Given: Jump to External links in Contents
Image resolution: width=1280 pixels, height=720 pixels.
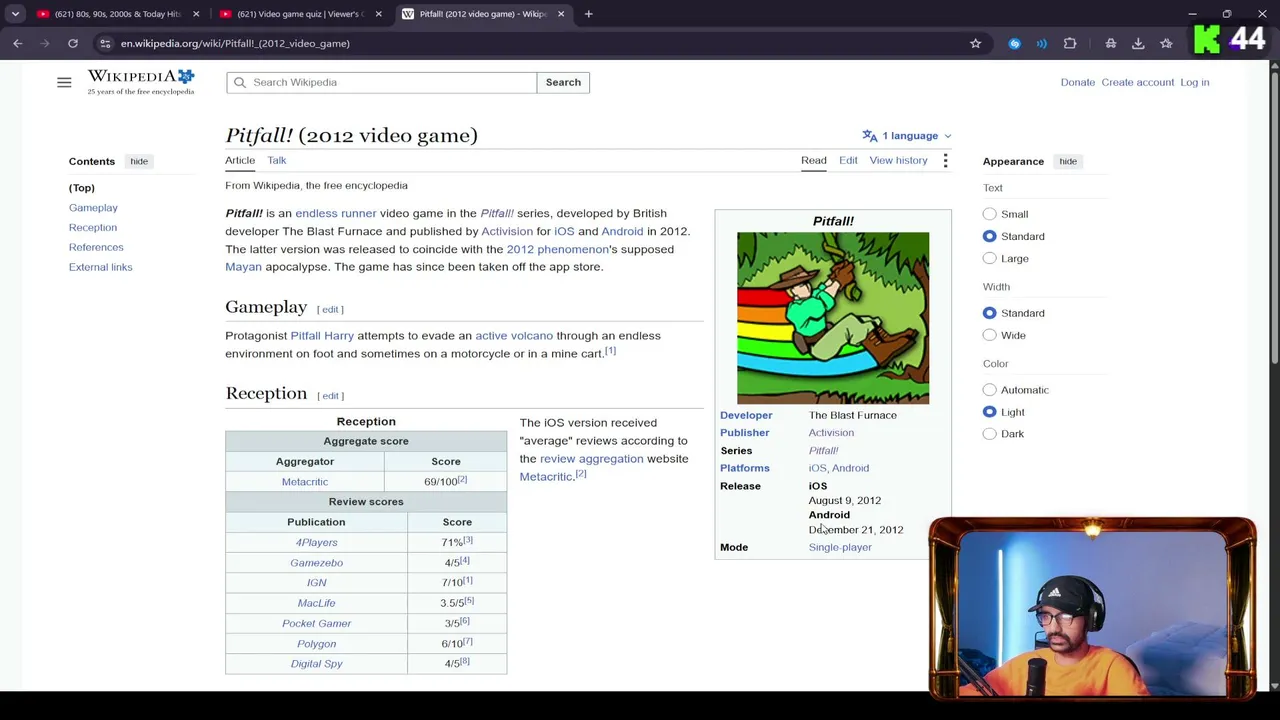Looking at the screenshot, I should pos(100,267).
